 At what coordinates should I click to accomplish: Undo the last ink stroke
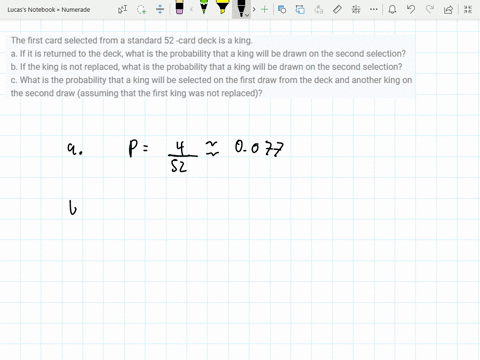coord(411,9)
